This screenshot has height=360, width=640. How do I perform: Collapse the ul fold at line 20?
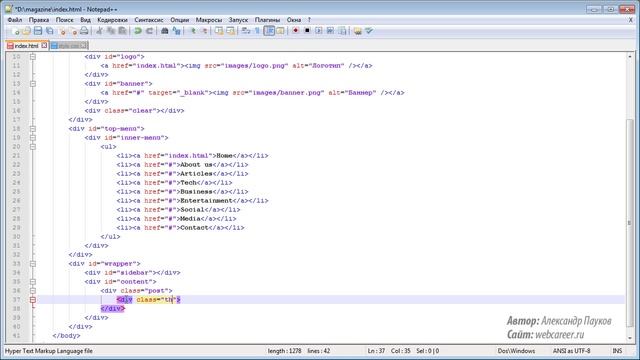(33, 147)
